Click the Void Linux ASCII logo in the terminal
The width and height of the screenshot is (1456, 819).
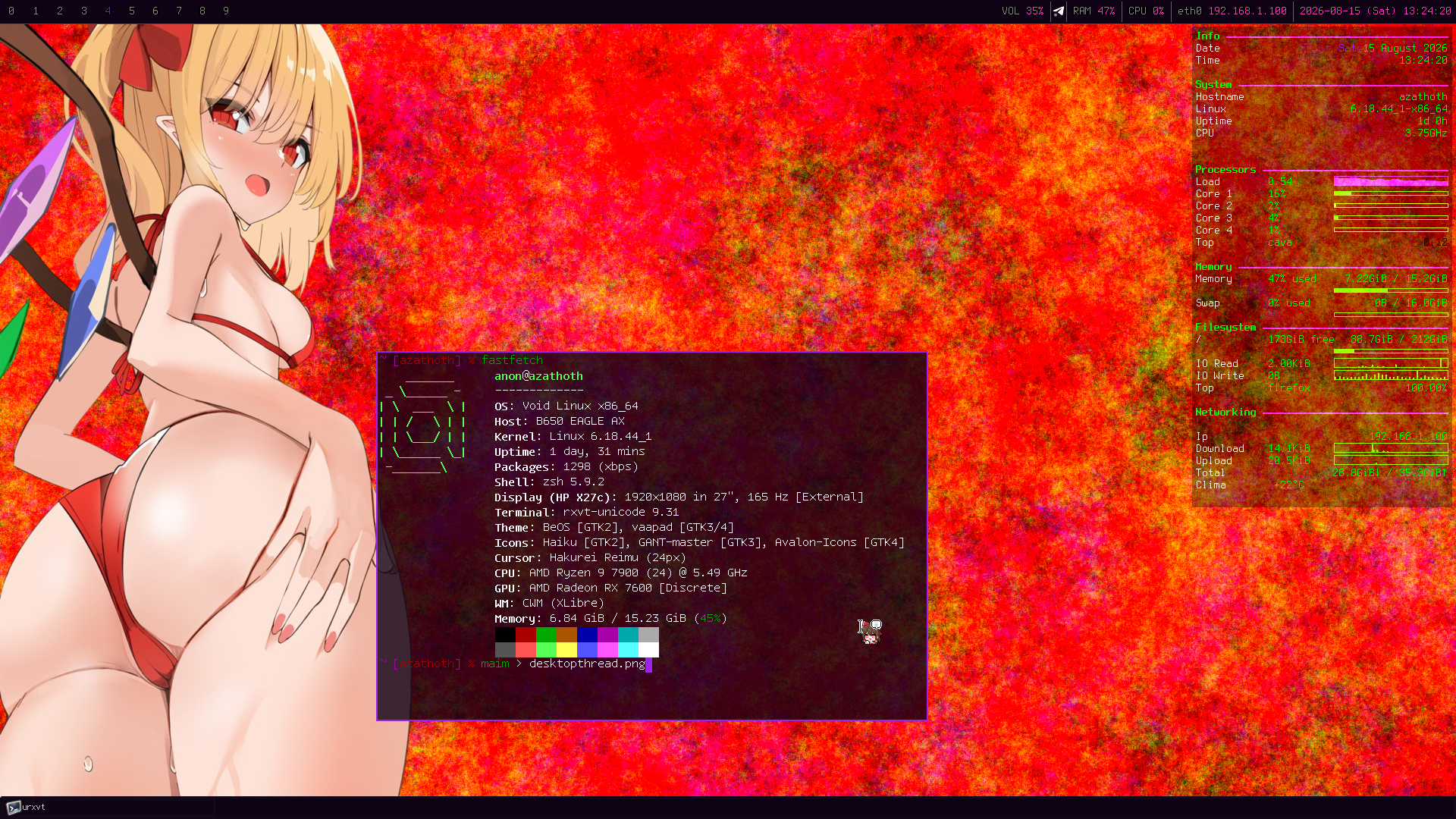pyautogui.click(x=423, y=425)
